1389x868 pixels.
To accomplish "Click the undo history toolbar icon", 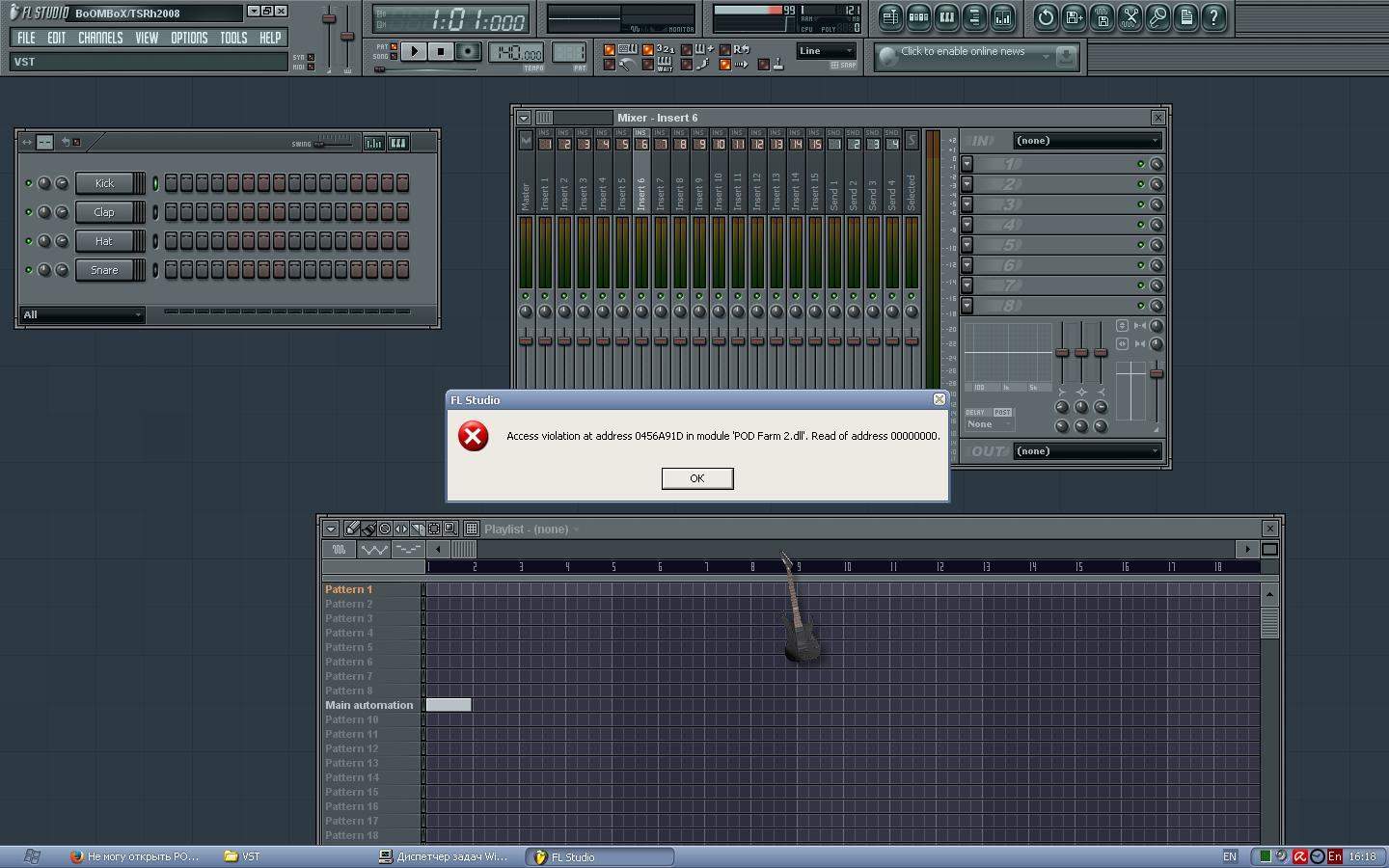I will tap(1046, 16).
